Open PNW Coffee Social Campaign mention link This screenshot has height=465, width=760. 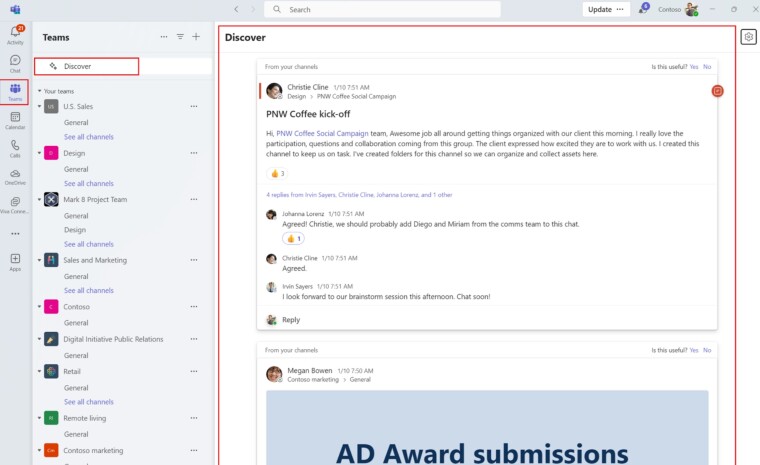click(x=322, y=133)
